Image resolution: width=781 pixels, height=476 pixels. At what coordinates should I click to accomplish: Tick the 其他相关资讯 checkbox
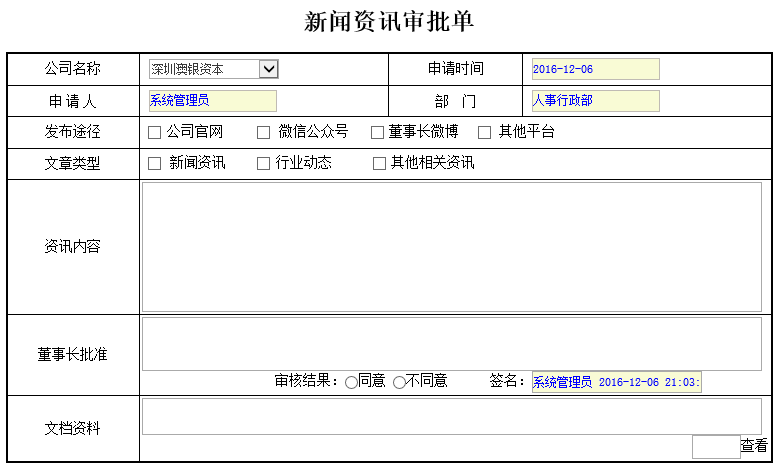(379, 163)
